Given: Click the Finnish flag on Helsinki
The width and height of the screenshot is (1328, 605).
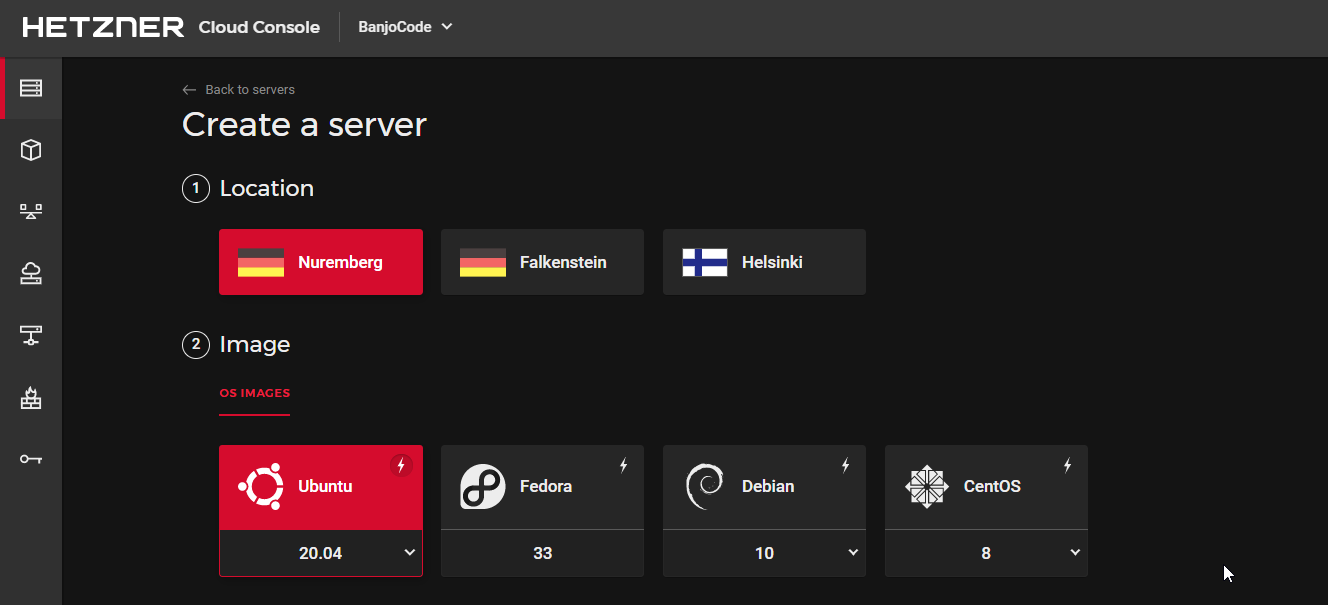Looking at the screenshot, I should click(x=705, y=263).
